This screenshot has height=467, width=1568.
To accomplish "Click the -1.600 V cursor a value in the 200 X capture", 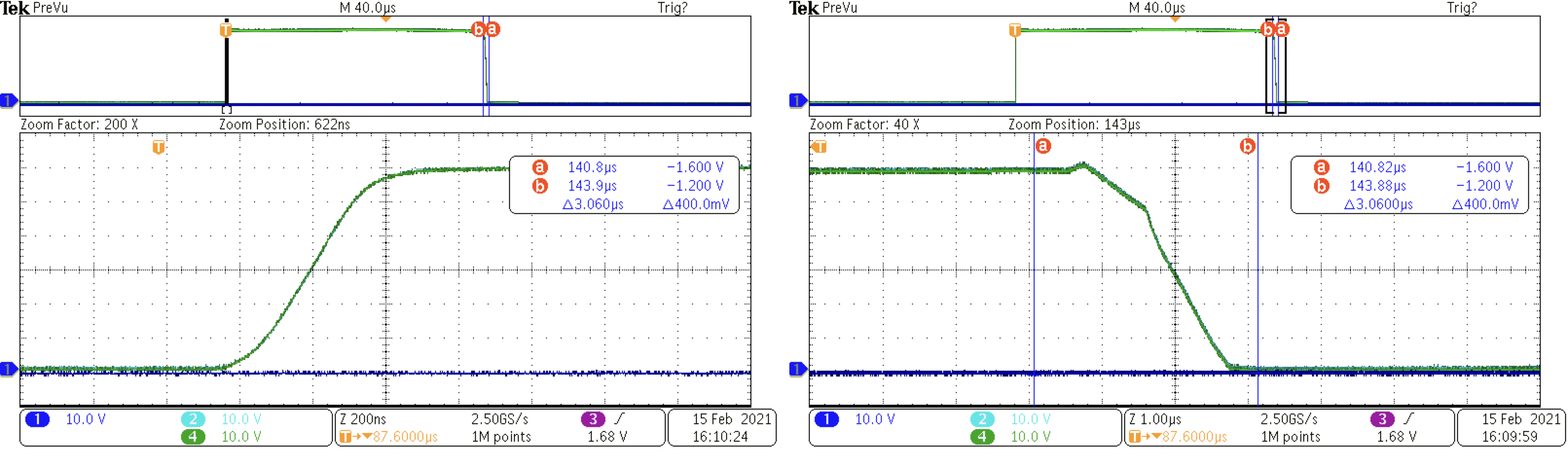I will pos(695,167).
